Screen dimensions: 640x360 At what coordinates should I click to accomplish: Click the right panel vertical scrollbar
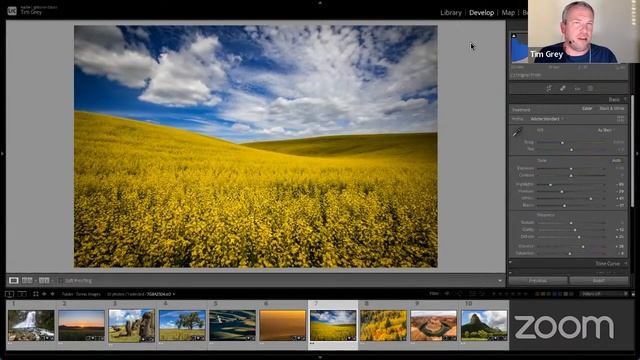tap(632, 151)
